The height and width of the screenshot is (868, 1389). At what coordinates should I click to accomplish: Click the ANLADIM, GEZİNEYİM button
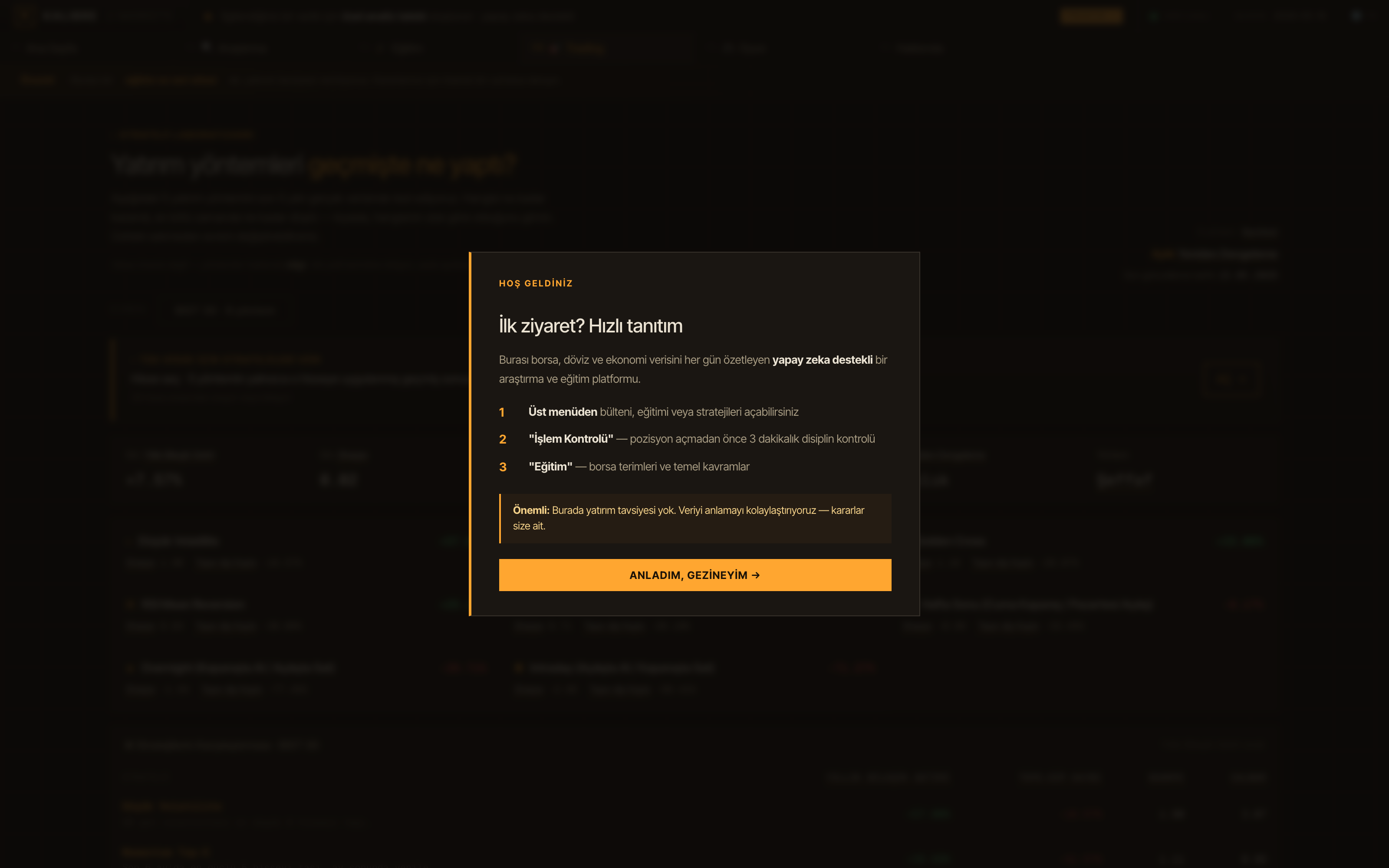(694, 575)
